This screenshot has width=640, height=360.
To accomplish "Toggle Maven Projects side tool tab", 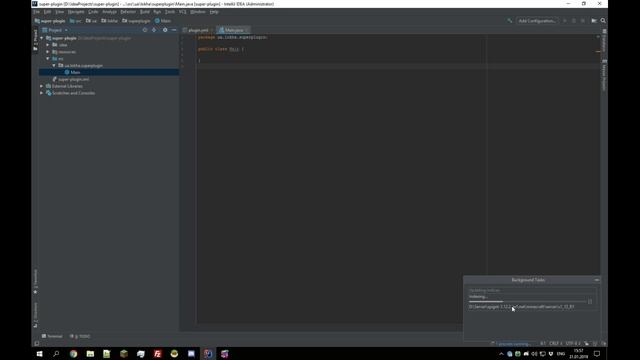I will click(x=604, y=75).
